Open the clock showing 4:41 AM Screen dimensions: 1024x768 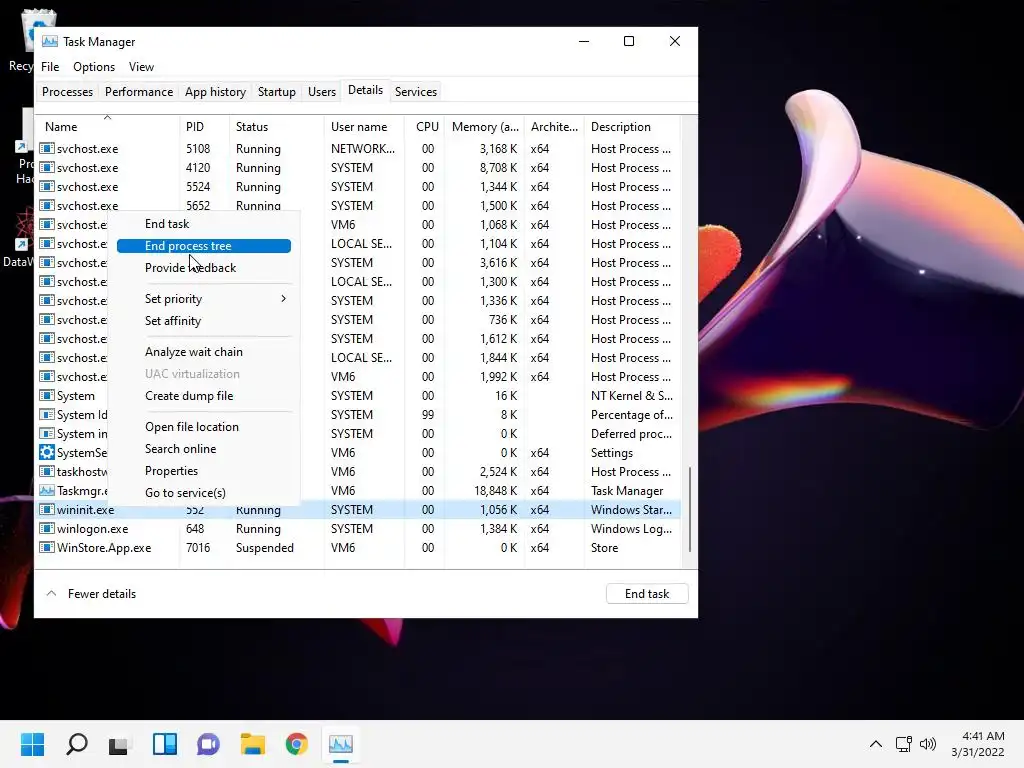coord(978,744)
